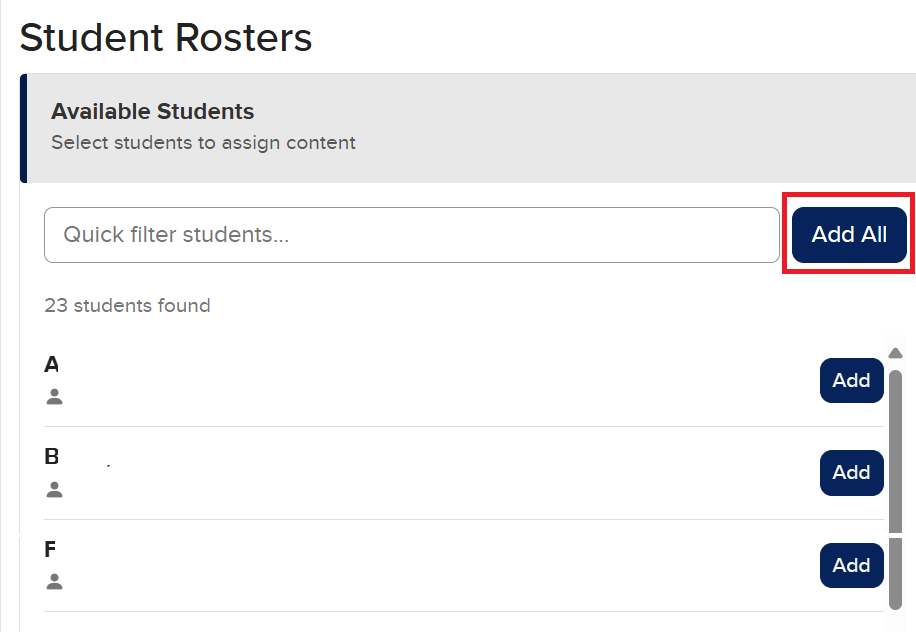Focus the Quick filter students field
This screenshot has height=632, width=916.
point(411,235)
